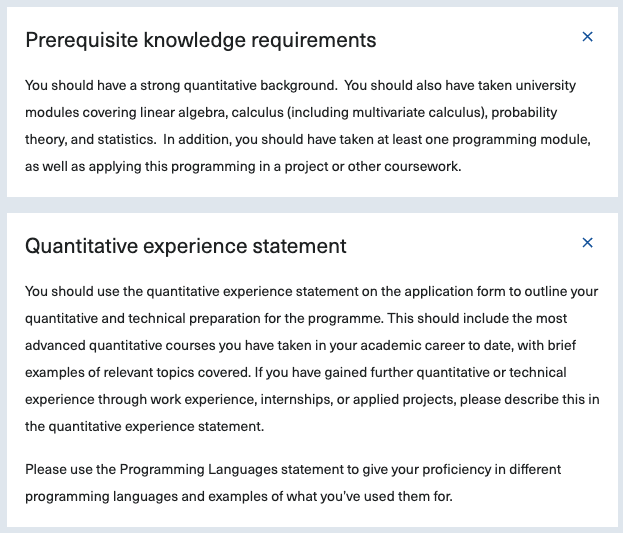
Task: Click the line 'the quantitative experience statement.'
Action: [145, 426]
